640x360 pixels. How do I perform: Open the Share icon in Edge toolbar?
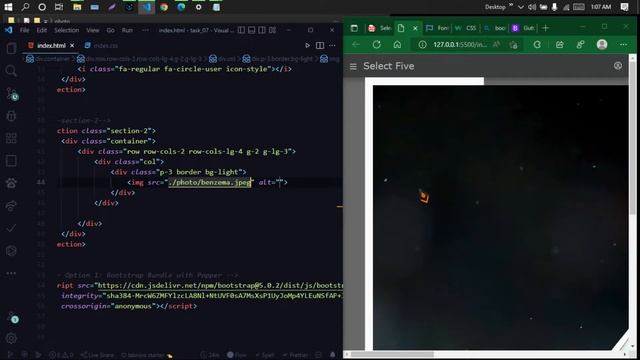(x=559, y=44)
